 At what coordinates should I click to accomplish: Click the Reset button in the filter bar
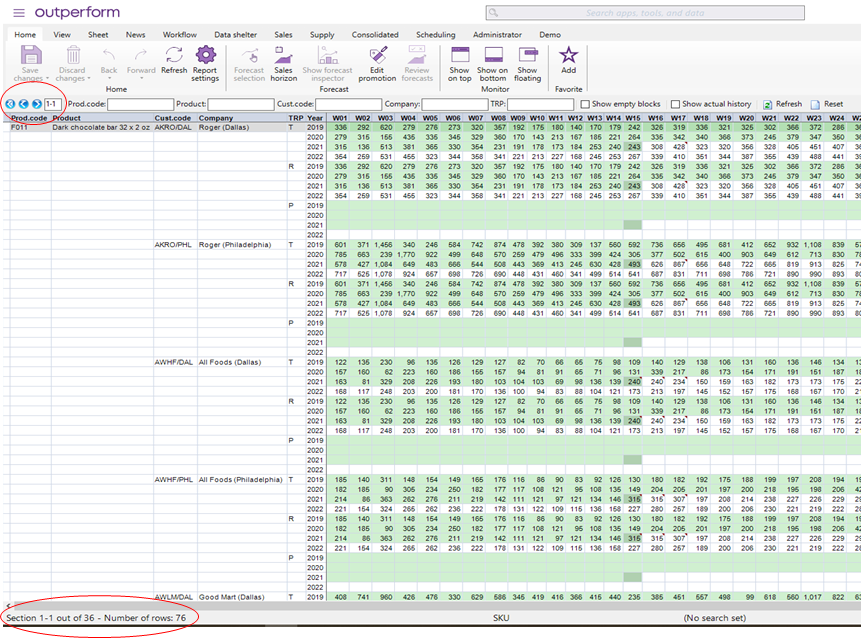826,104
